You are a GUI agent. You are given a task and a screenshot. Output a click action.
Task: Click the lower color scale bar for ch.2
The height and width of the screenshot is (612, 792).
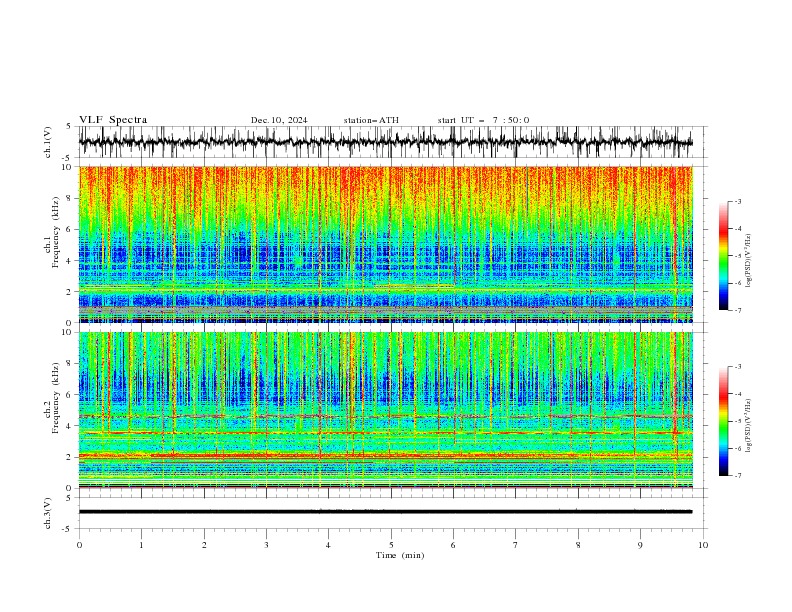click(724, 421)
